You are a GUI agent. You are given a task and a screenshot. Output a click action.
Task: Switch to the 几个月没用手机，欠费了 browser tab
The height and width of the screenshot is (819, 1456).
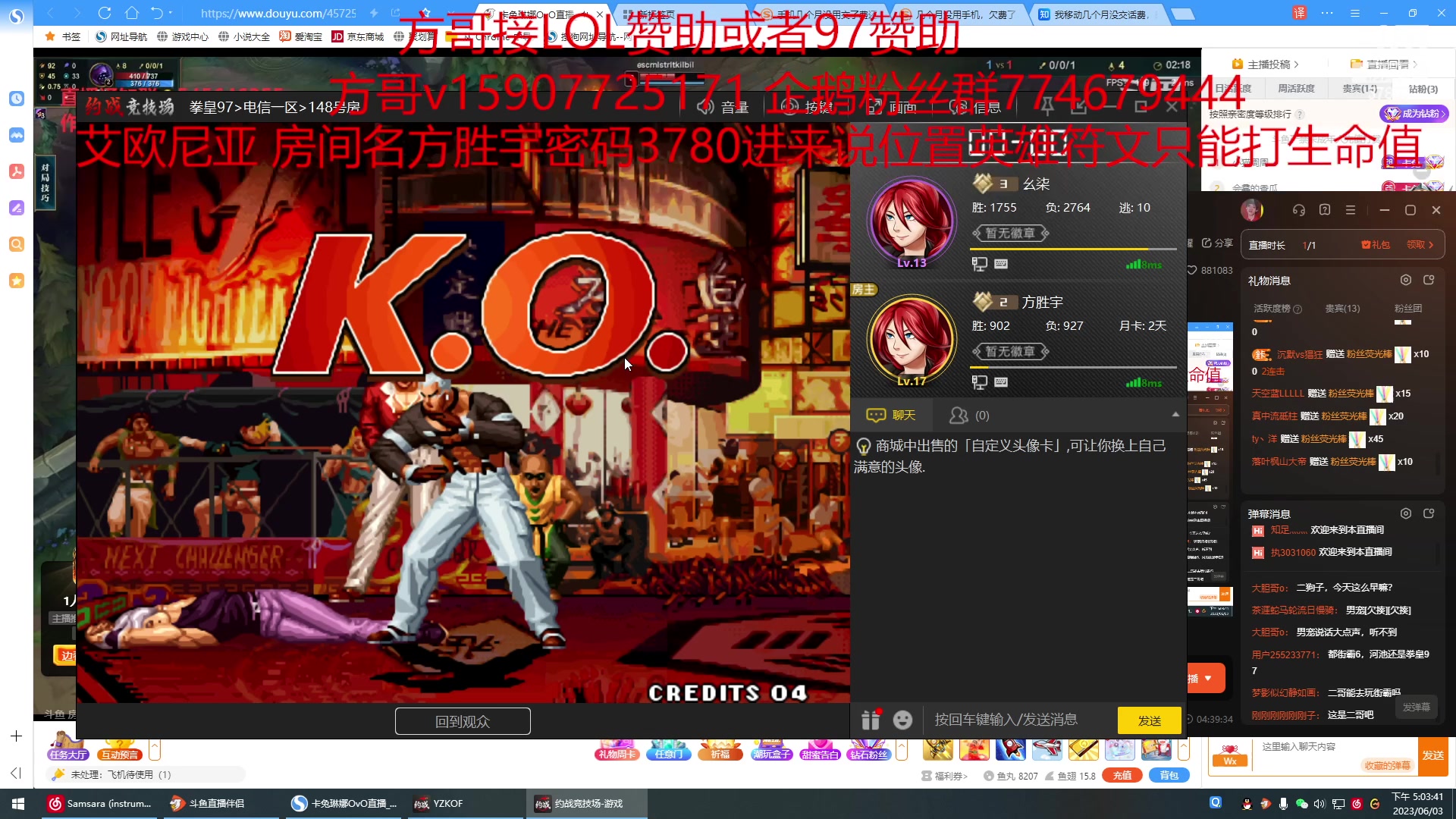[x=959, y=14]
